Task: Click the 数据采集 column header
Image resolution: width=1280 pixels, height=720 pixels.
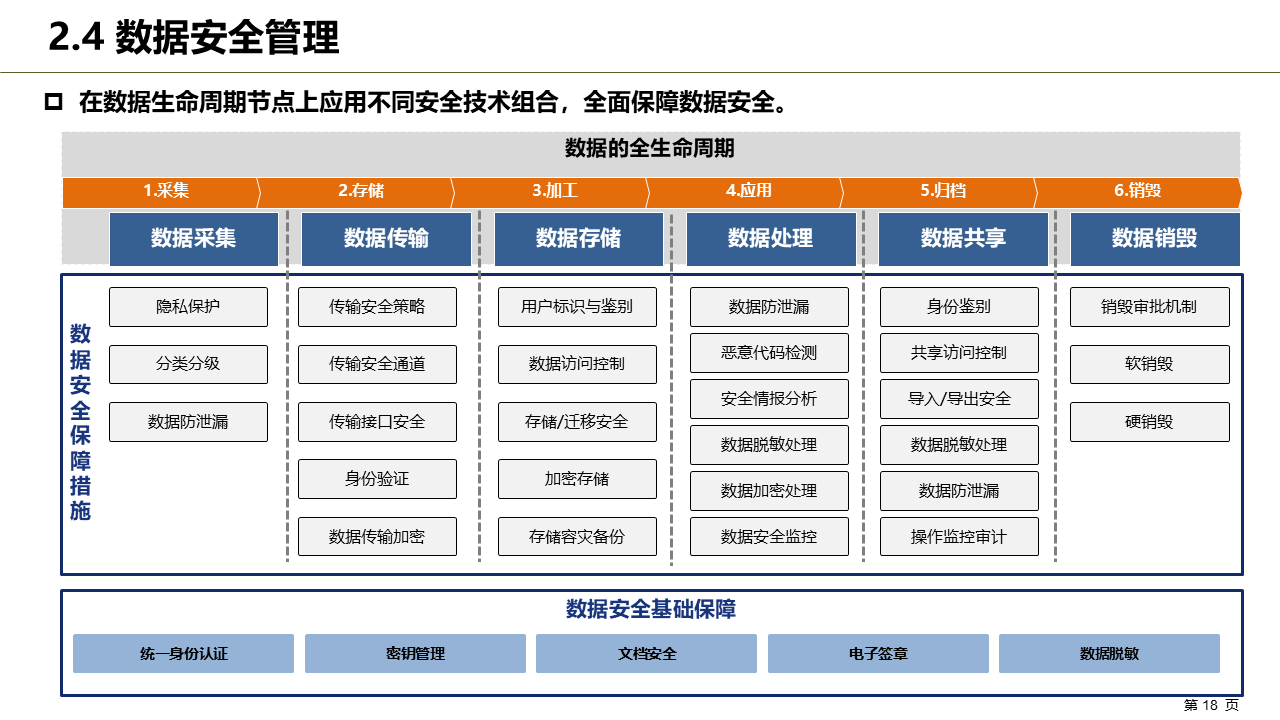Action: [194, 238]
